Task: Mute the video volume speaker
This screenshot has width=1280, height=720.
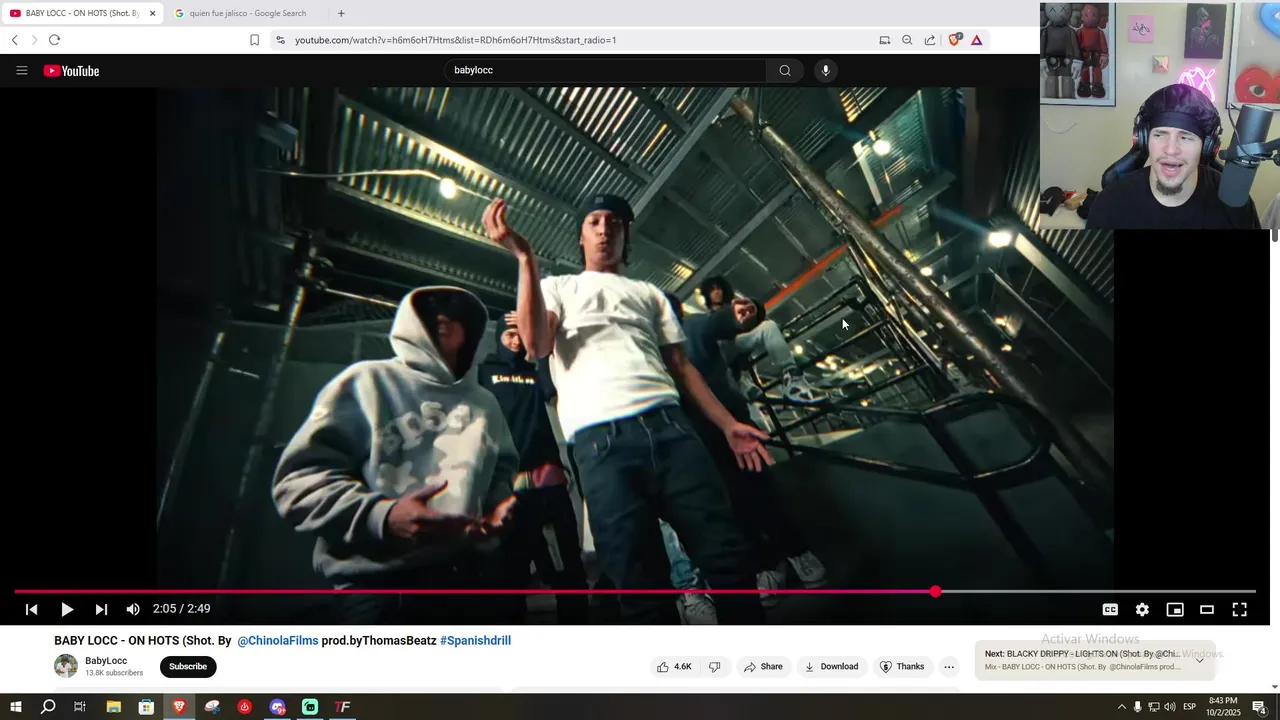Action: click(x=133, y=609)
